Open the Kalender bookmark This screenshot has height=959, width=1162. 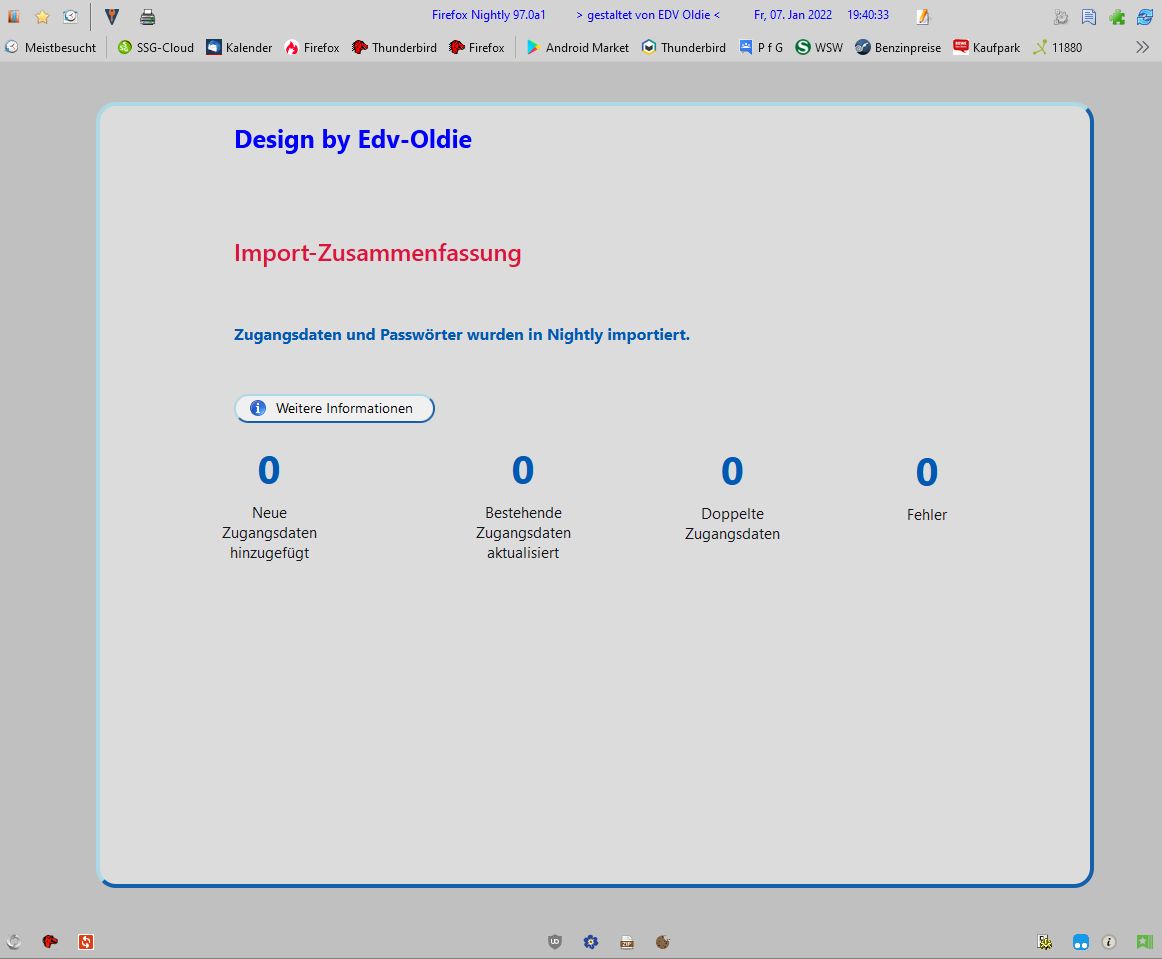(x=239, y=47)
